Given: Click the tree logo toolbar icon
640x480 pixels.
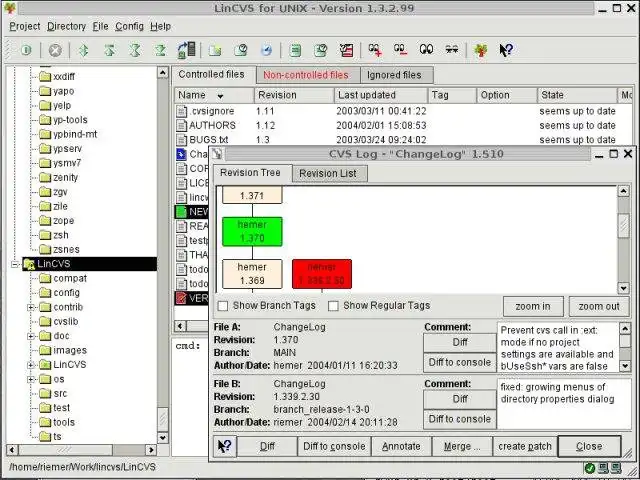Looking at the screenshot, I should tap(481, 50).
